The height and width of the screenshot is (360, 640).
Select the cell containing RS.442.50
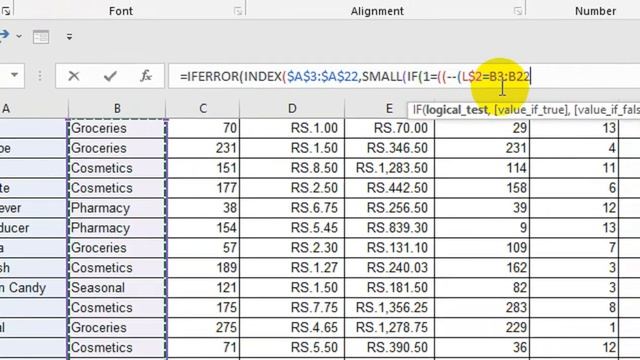[x=389, y=188]
